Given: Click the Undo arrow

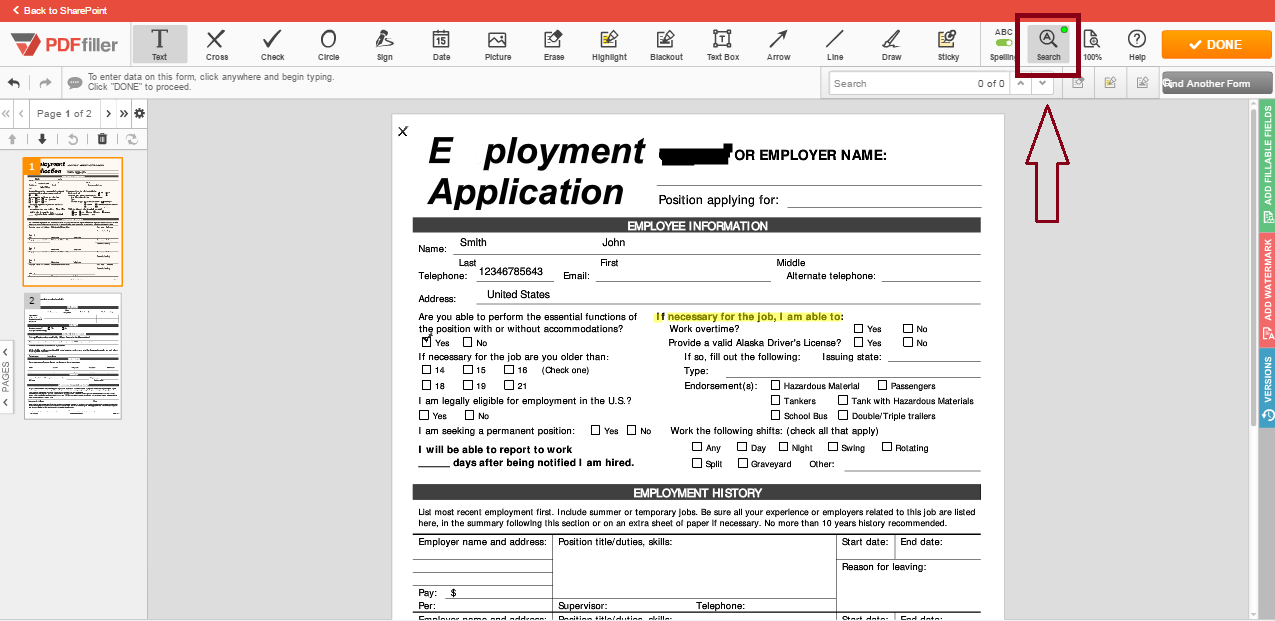Looking at the screenshot, I should click(x=14, y=83).
